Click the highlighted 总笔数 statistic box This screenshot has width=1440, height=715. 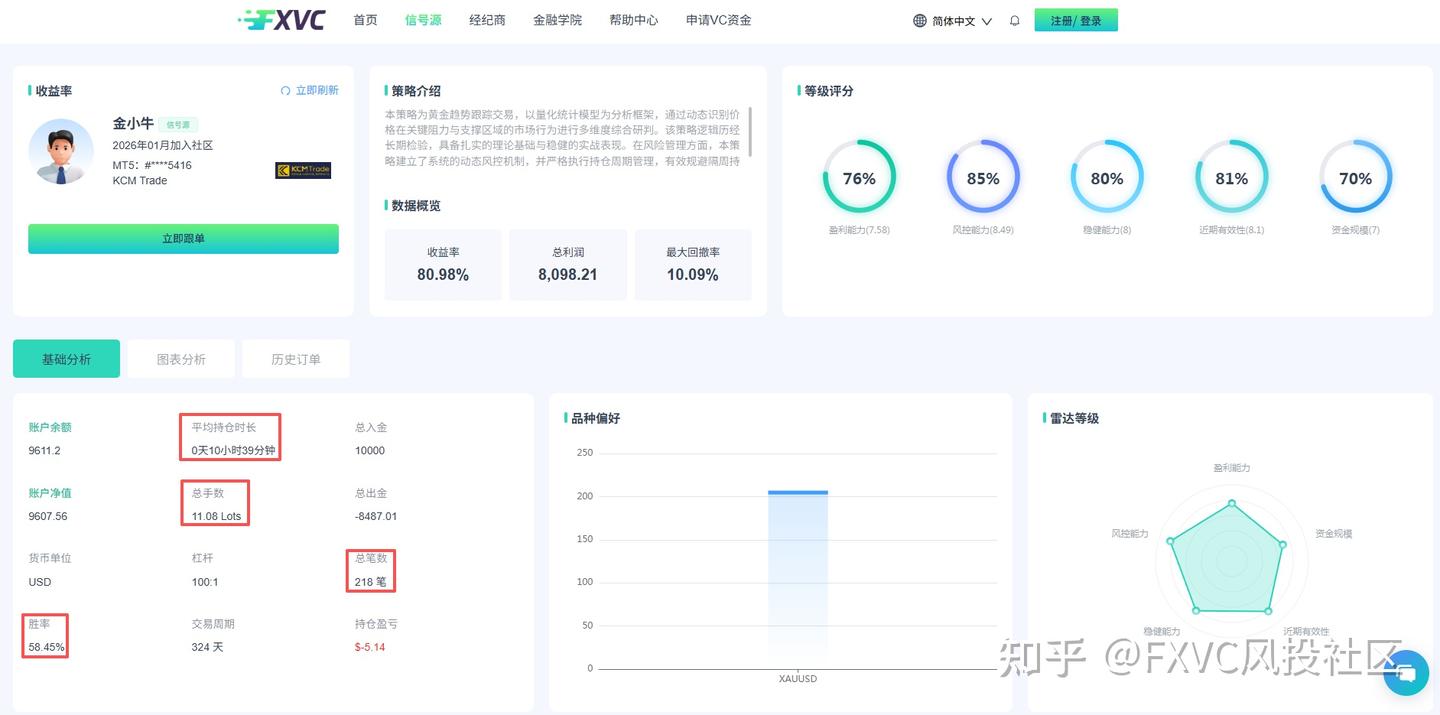371,570
